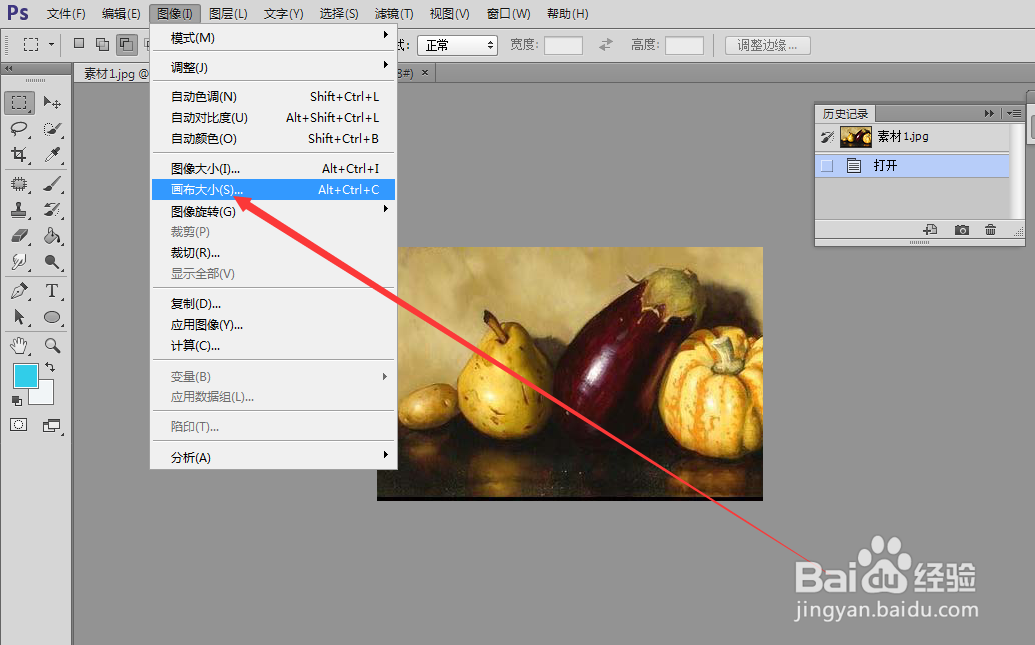Expand the 模式(M) submenu
The image size is (1035, 645).
tap(273, 38)
